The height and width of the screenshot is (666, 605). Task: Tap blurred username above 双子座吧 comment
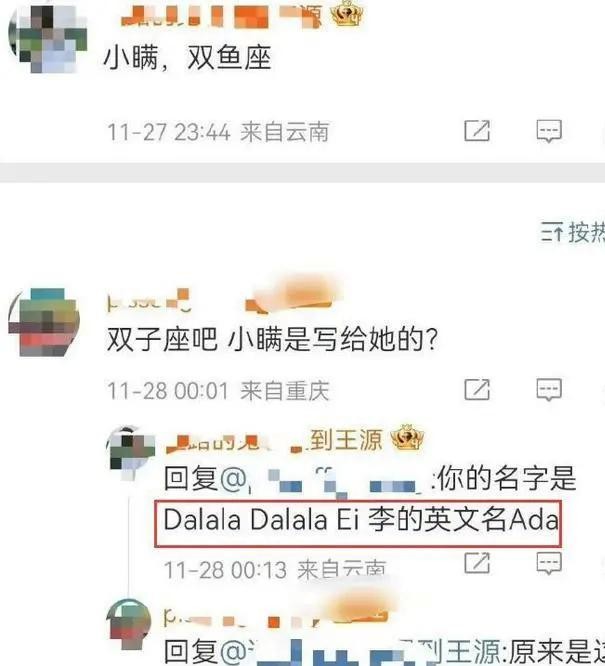219,298
